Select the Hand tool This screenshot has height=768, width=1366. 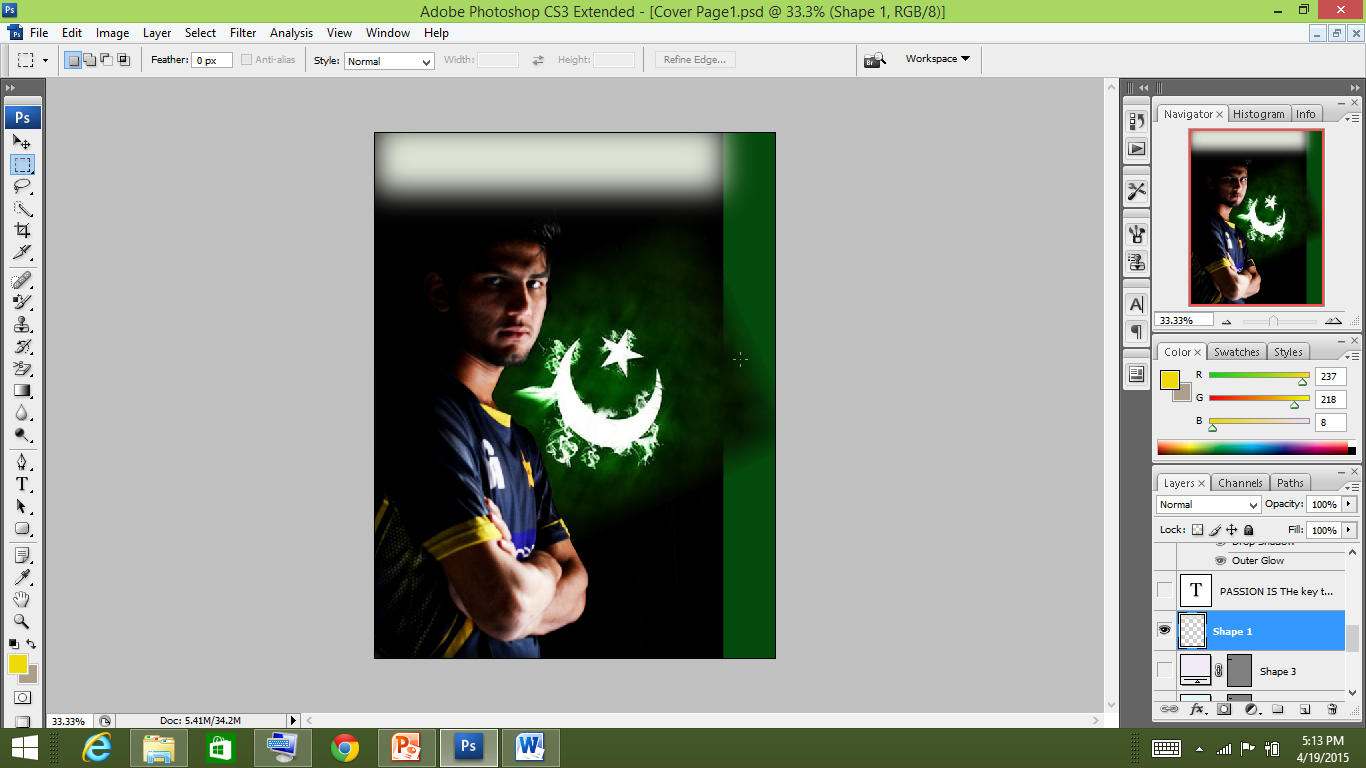22,599
